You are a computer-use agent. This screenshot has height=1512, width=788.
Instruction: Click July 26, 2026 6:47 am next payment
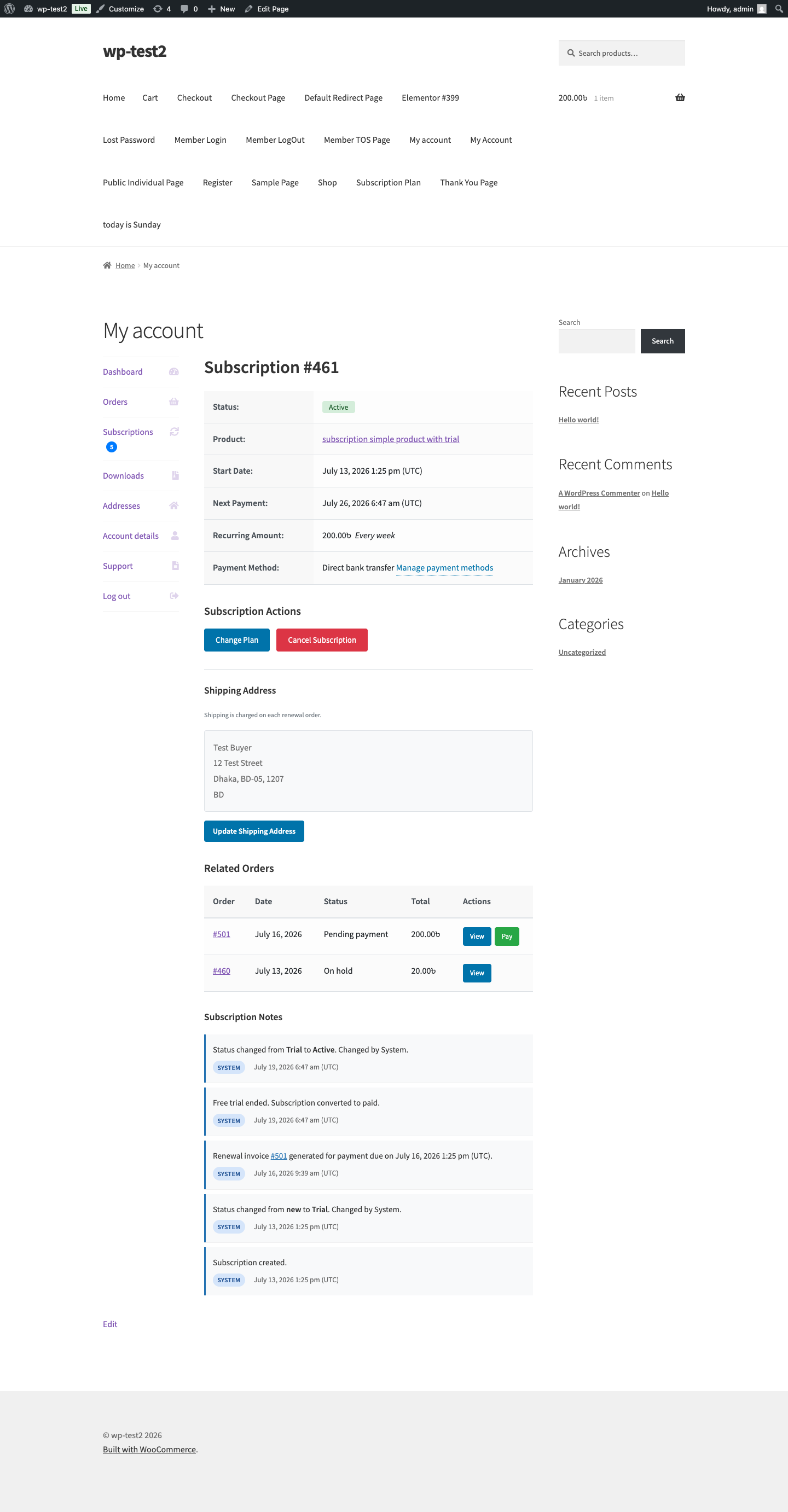pos(372,503)
